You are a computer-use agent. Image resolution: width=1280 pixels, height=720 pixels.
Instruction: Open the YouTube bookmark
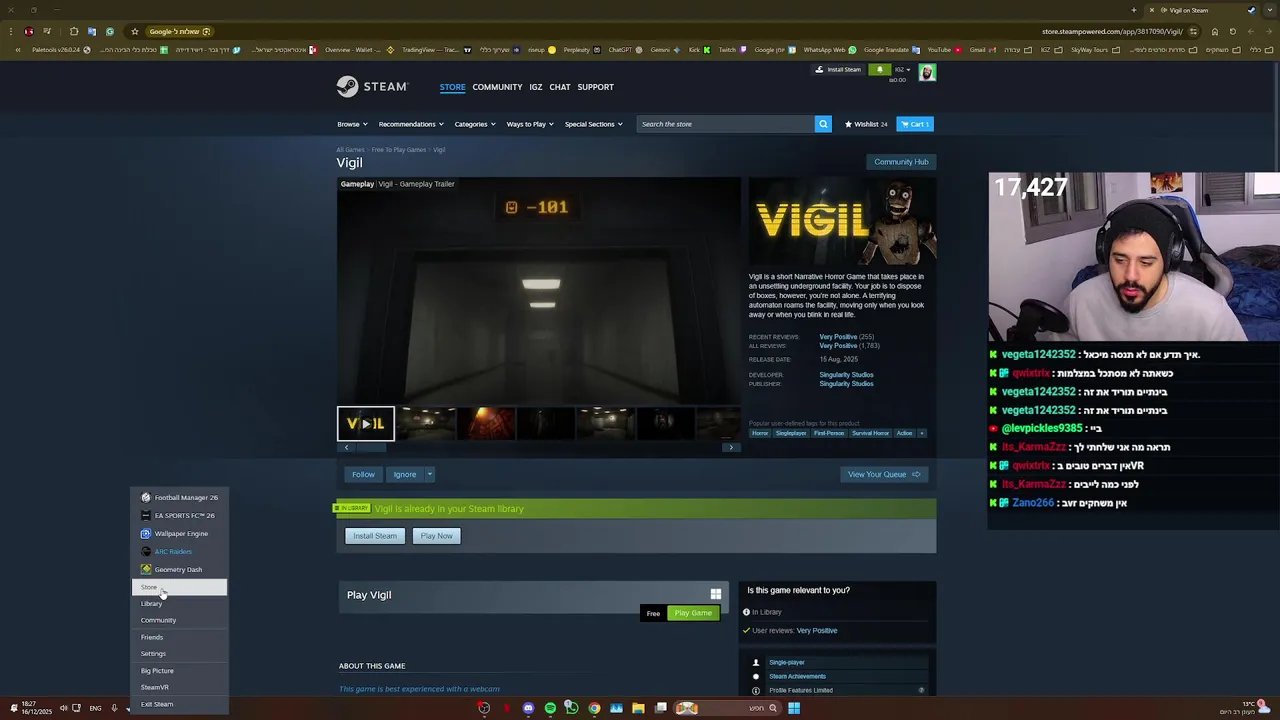944,49
